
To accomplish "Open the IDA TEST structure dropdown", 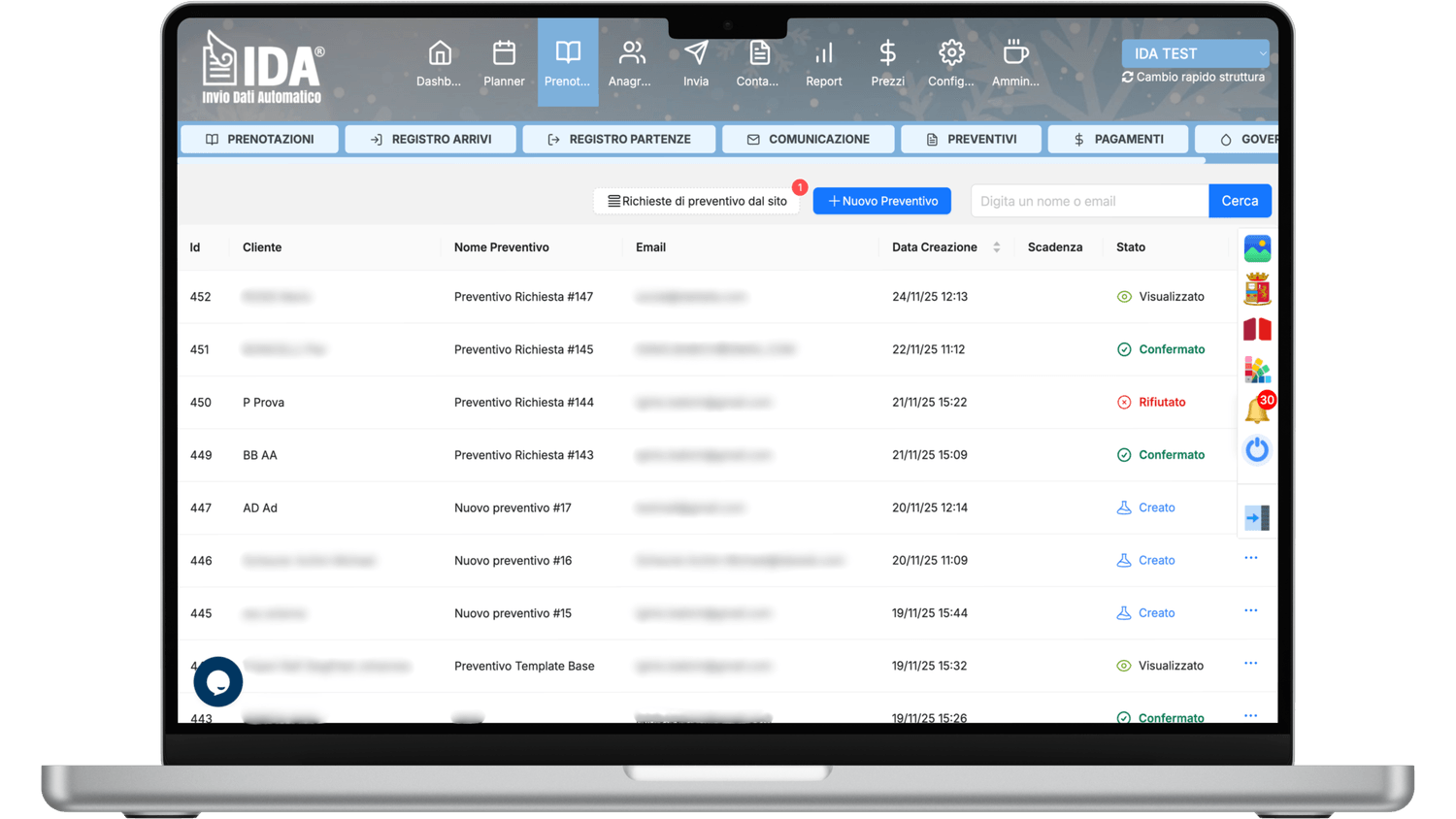I will pos(1195,53).
